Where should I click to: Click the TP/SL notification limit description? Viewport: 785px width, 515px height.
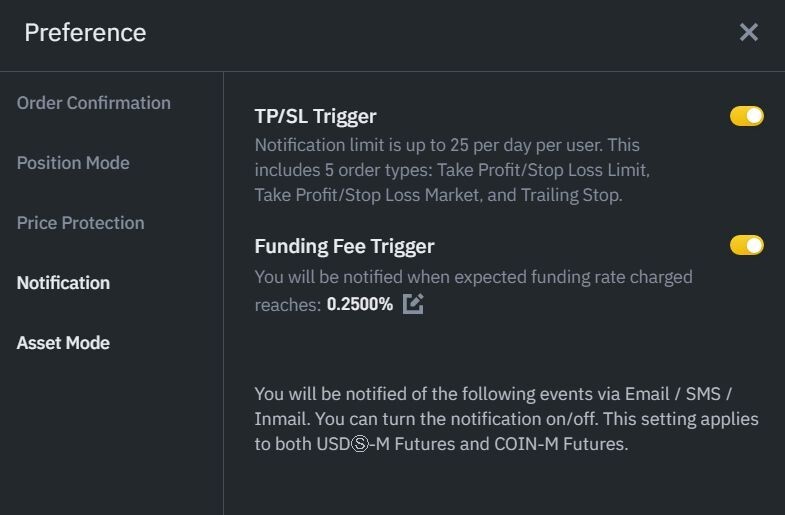pos(452,170)
